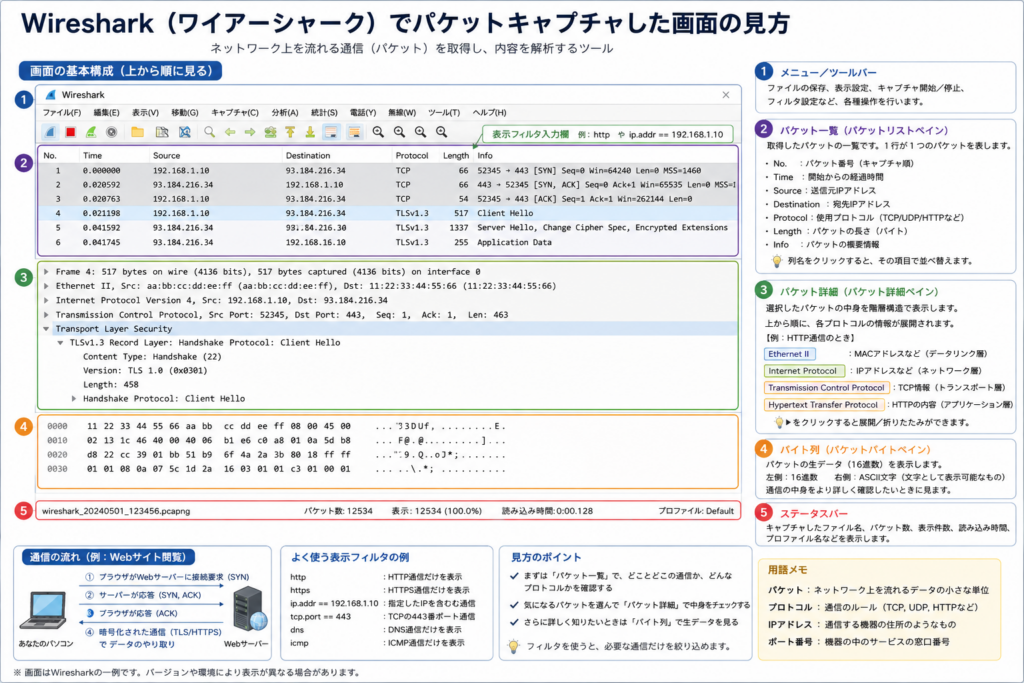Screen dimensions: 1024x683
Task: Open the キャプチャ(C) menu
Action: click(x=235, y=112)
